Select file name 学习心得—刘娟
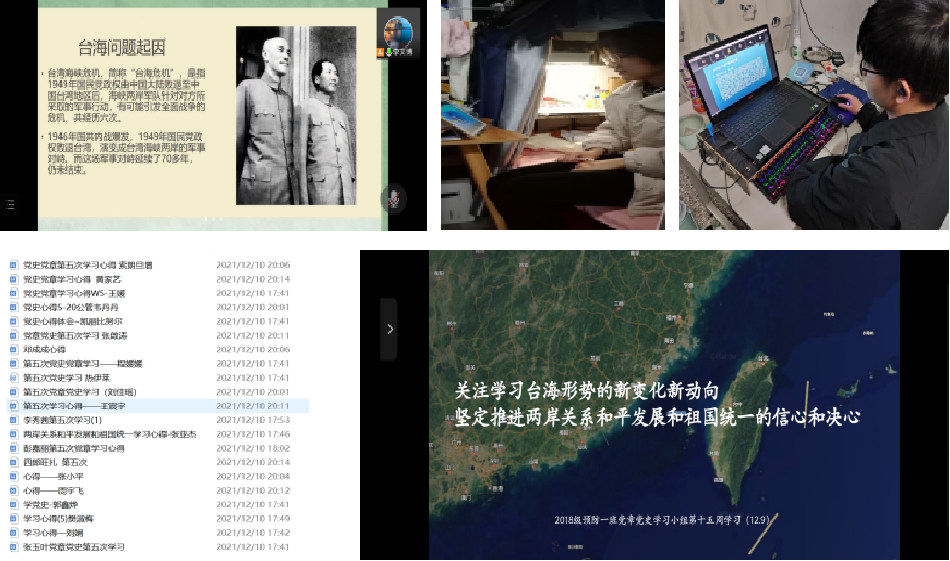This screenshot has height=561, width=950. point(53,533)
